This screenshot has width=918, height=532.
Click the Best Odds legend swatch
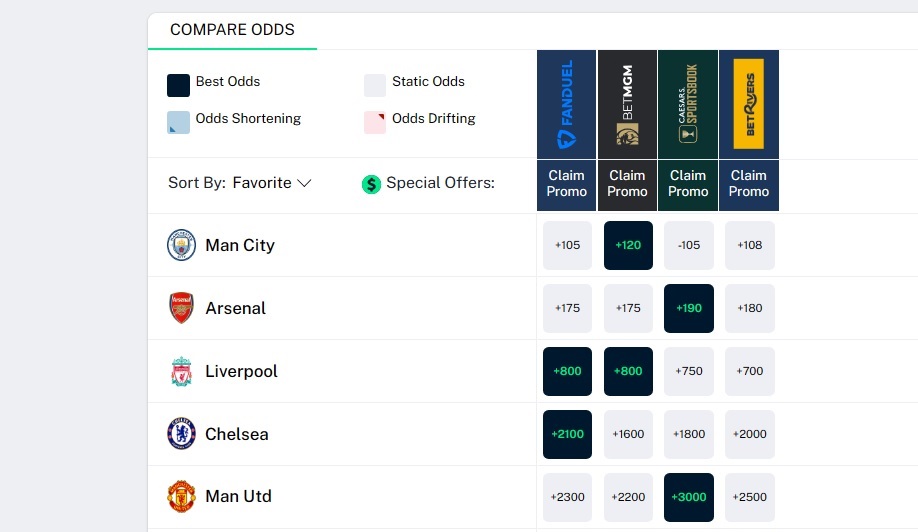178,85
